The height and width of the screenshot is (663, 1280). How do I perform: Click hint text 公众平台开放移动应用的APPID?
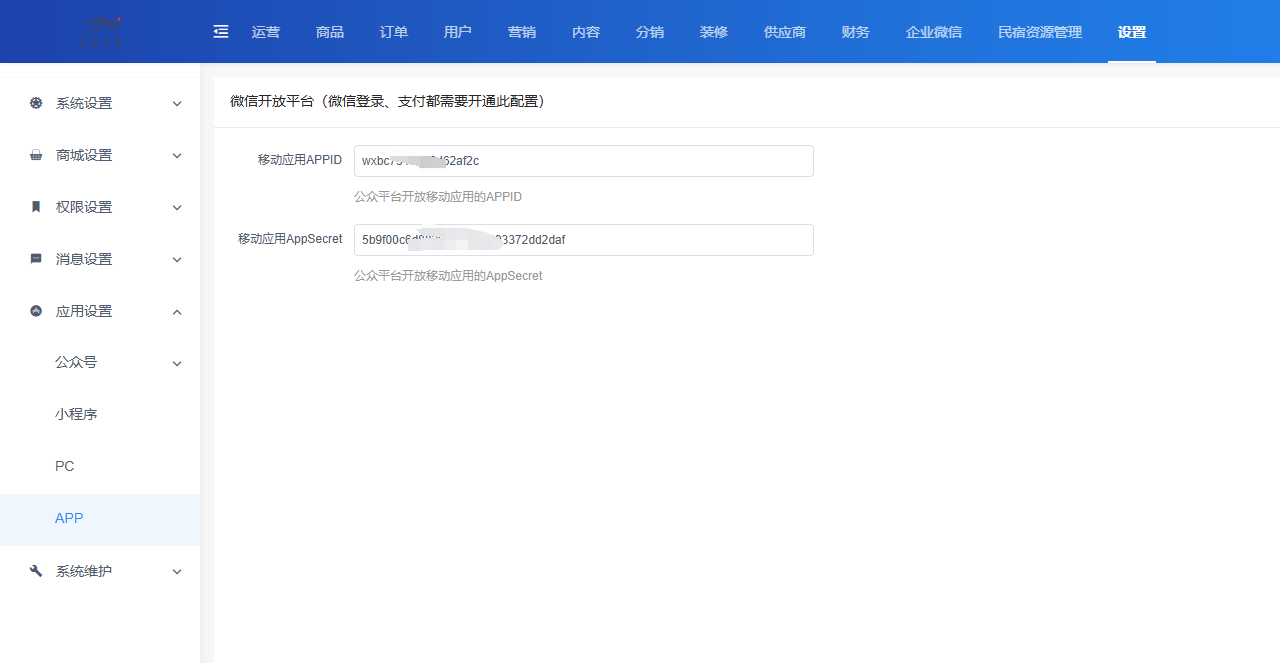[x=438, y=197]
